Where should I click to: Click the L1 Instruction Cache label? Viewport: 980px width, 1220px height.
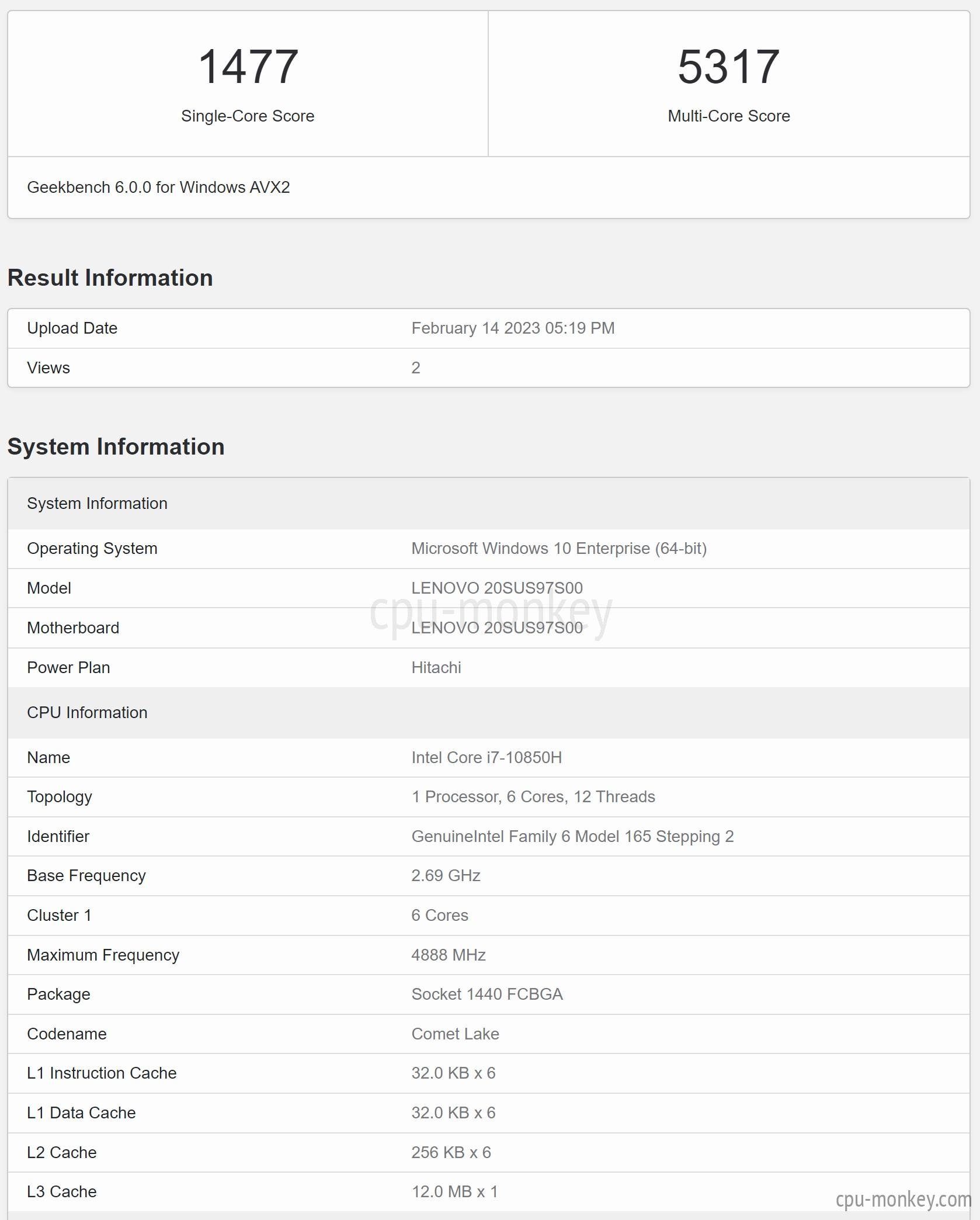102,1073
